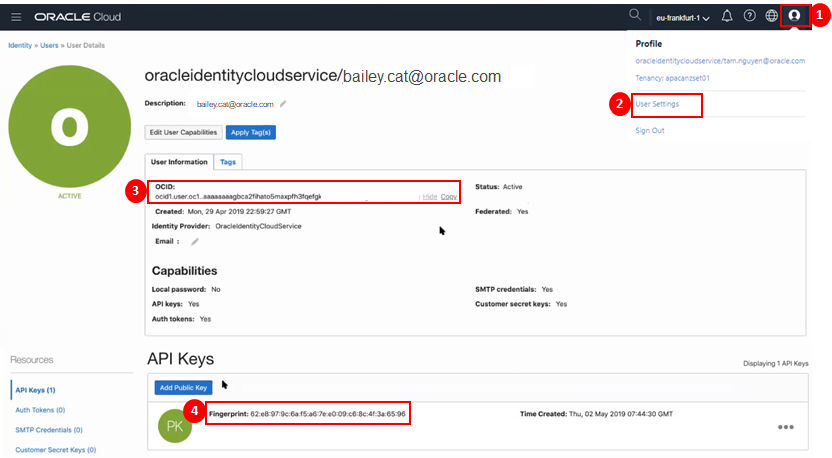Screen dimensions: 832x458
Task: Edit description with the pencil icon
Action: pos(283,103)
